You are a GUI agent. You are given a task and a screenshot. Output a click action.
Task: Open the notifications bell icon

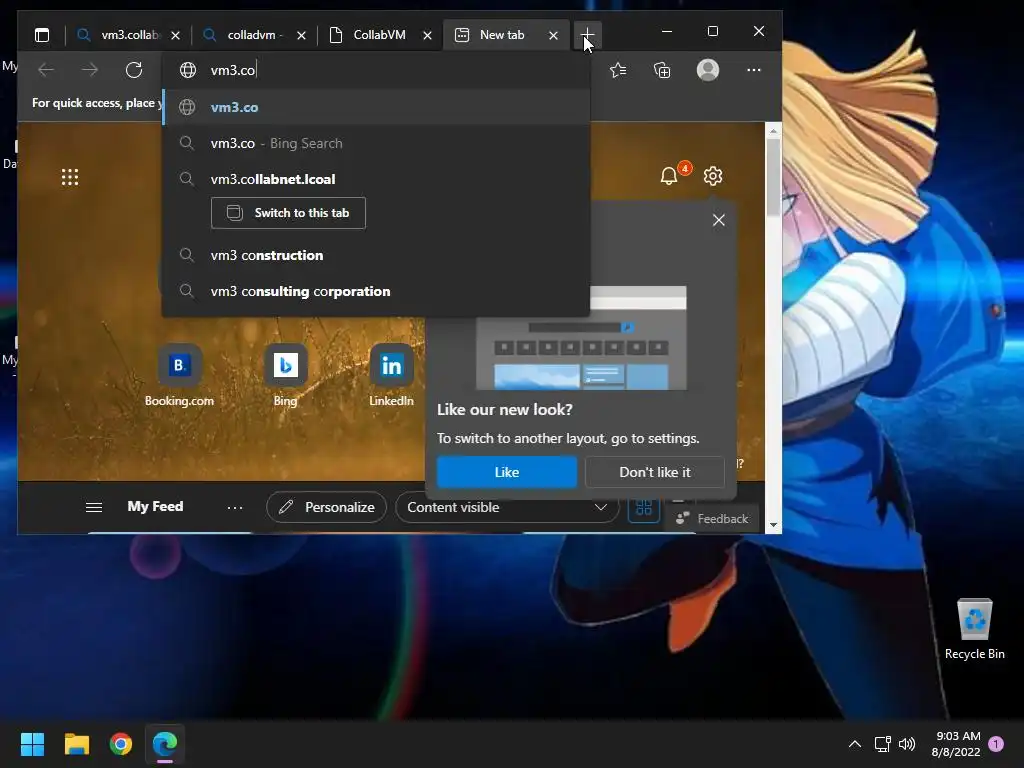(x=669, y=176)
